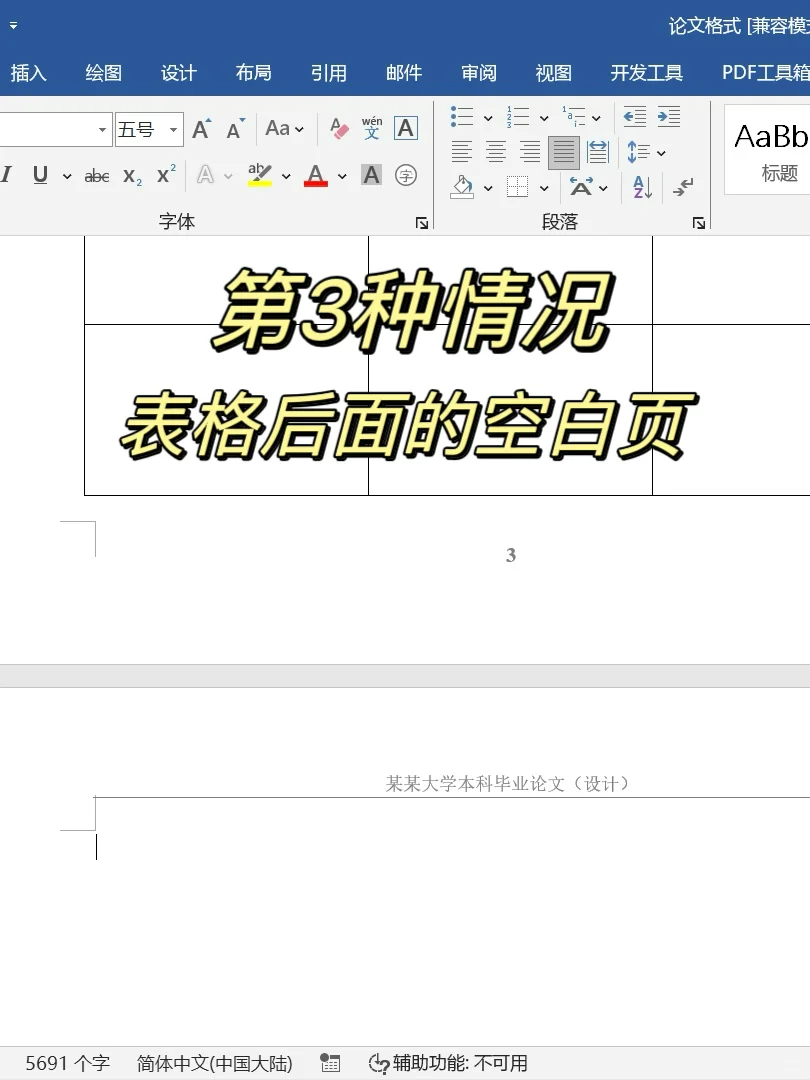Click the strikethrough text icon
This screenshot has width=810, height=1080.
pyautogui.click(x=97, y=176)
